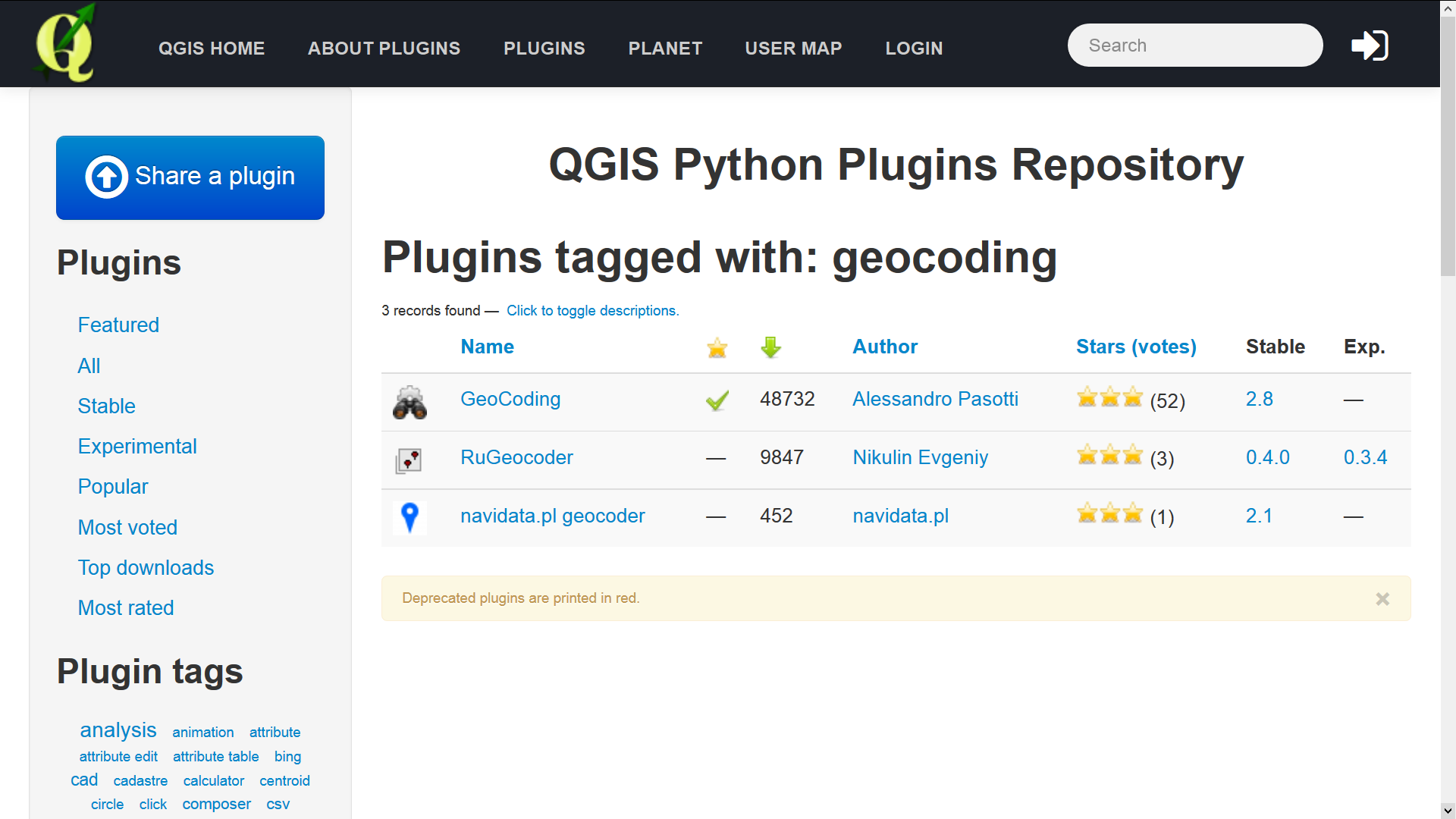This screenshot has height=819, width=1456.
Task: Sort by featured star column icon
Action: [x=717, y=348]
